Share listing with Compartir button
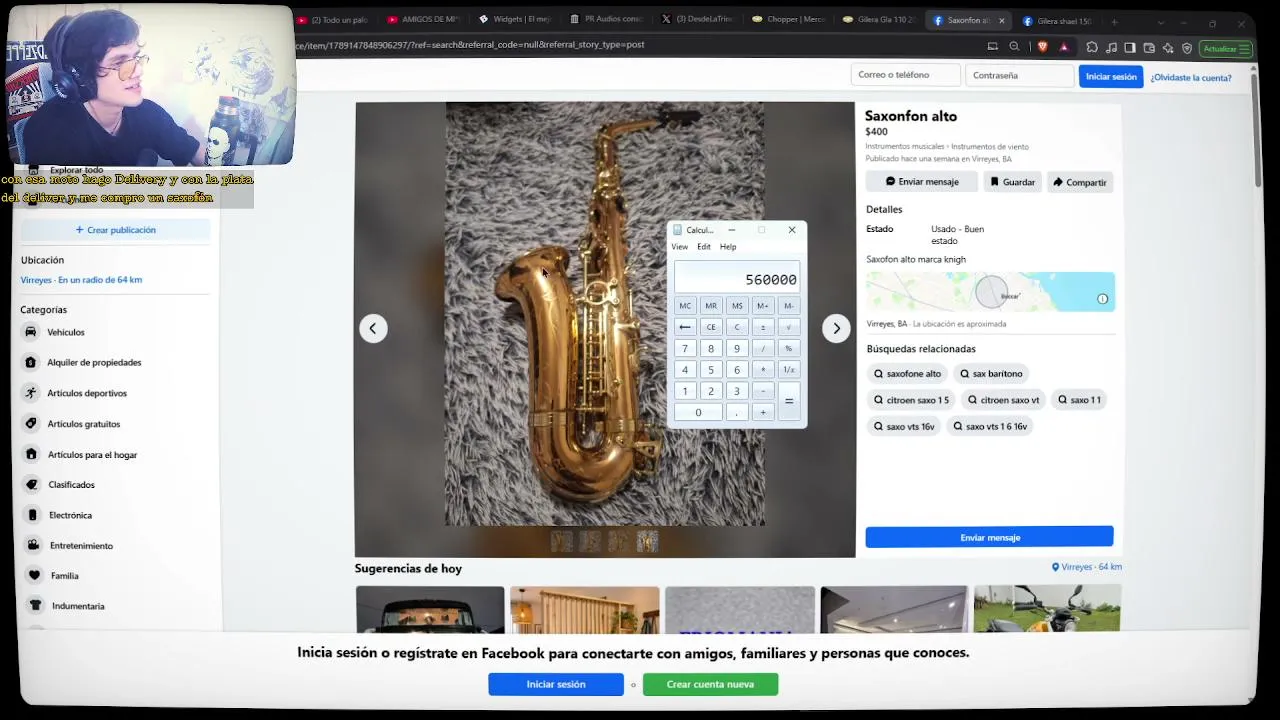 point(1080,182)
